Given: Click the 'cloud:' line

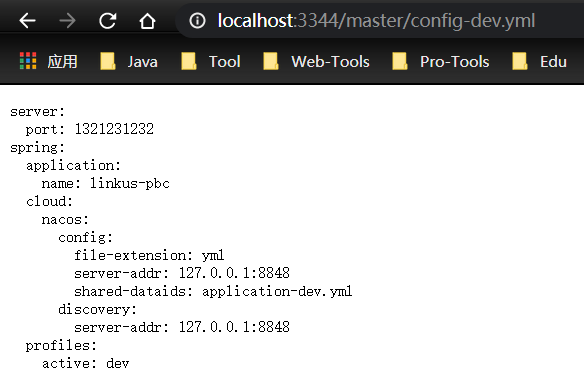Looking at the screenshot, I should click(49, 201).
